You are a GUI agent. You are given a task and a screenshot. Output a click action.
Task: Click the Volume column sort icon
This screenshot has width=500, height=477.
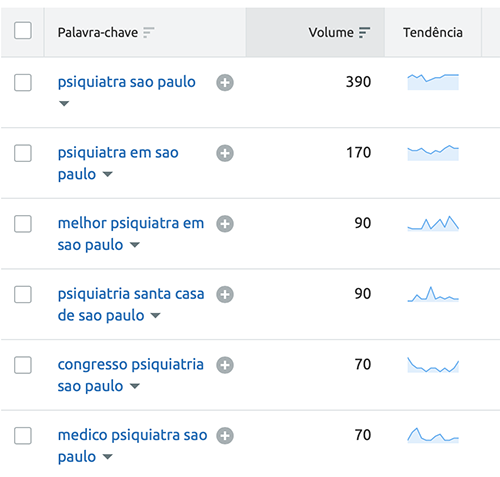coord(364,33)
